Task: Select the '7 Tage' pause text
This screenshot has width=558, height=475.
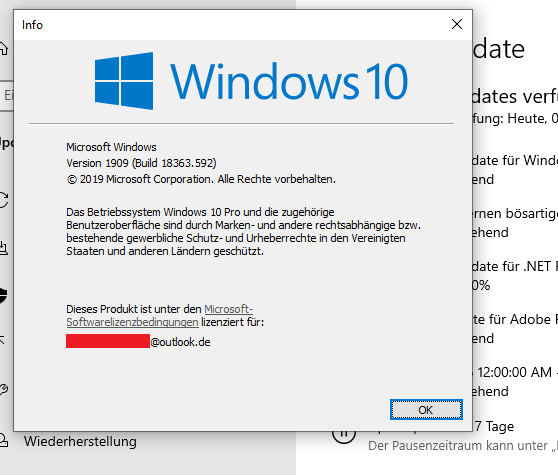Action: click(x=495, y=426)
